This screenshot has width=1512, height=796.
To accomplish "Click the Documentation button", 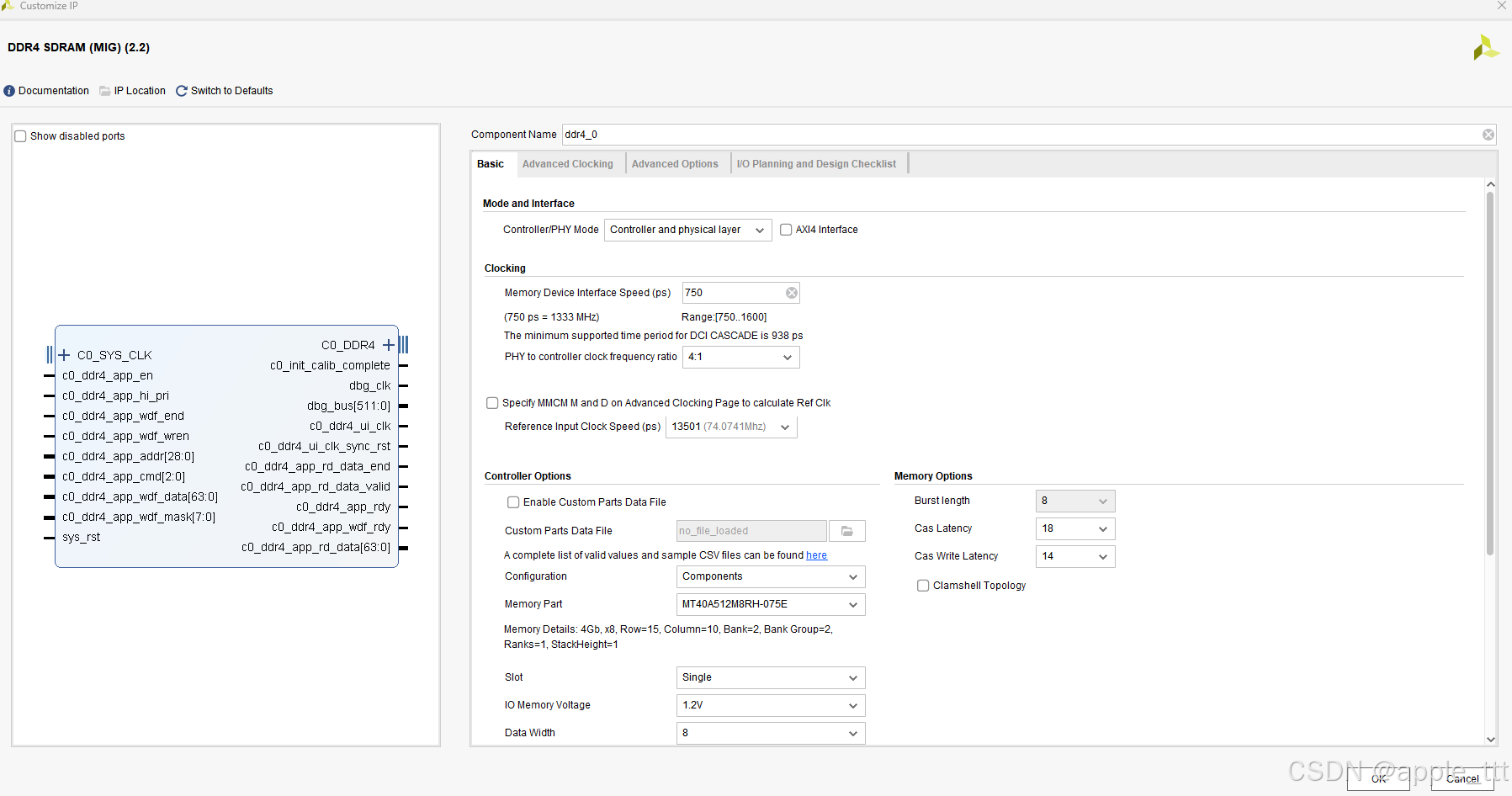I will click(47, 91).
